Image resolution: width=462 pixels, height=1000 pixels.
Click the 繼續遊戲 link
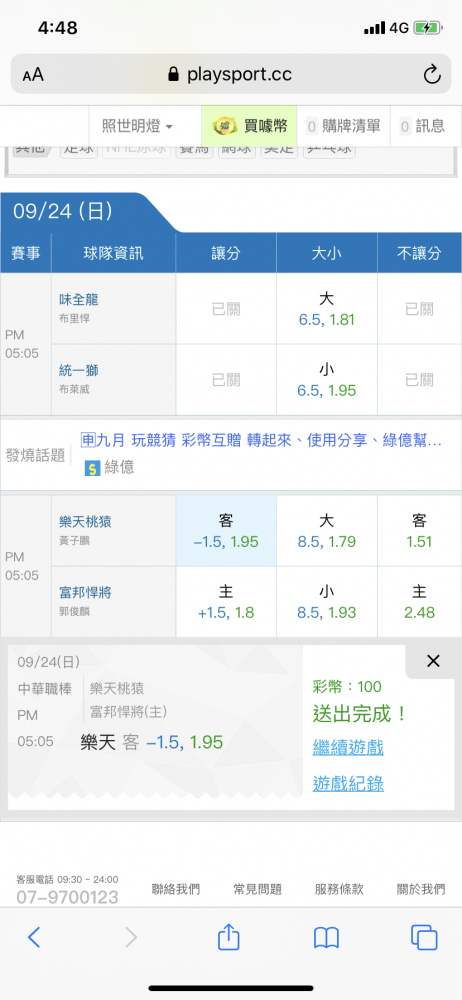point(348,747)
